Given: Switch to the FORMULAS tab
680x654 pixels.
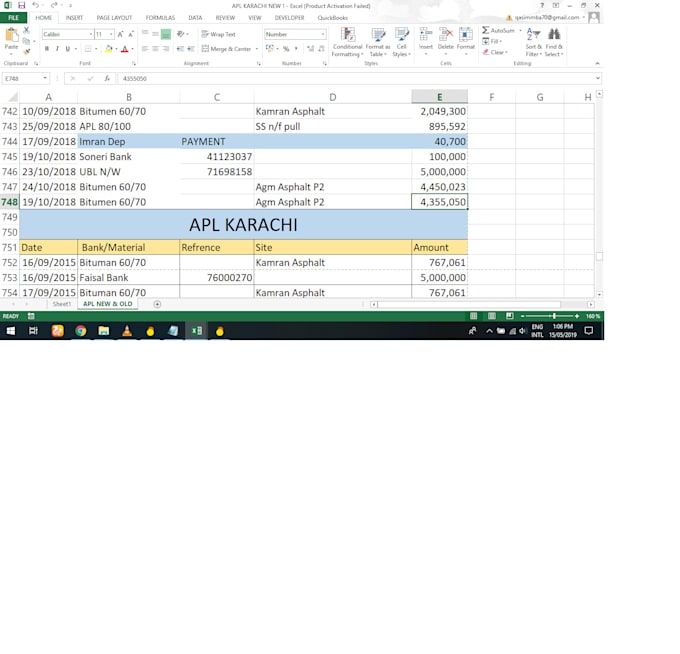Looking at the screenshot, I should point(160,18).
